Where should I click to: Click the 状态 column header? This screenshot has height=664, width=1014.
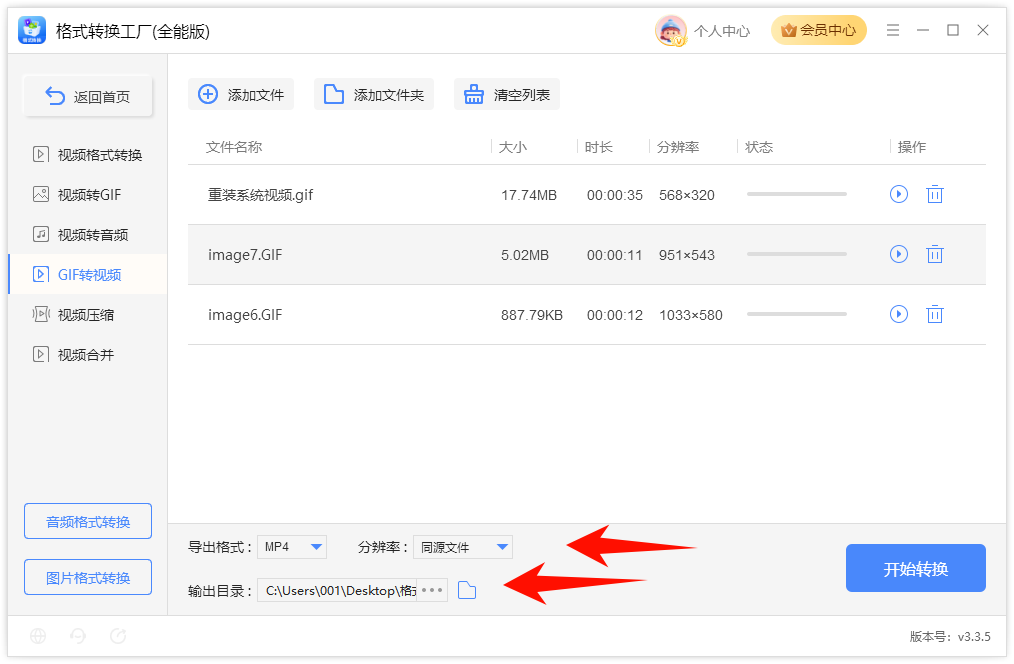(759, 147)
